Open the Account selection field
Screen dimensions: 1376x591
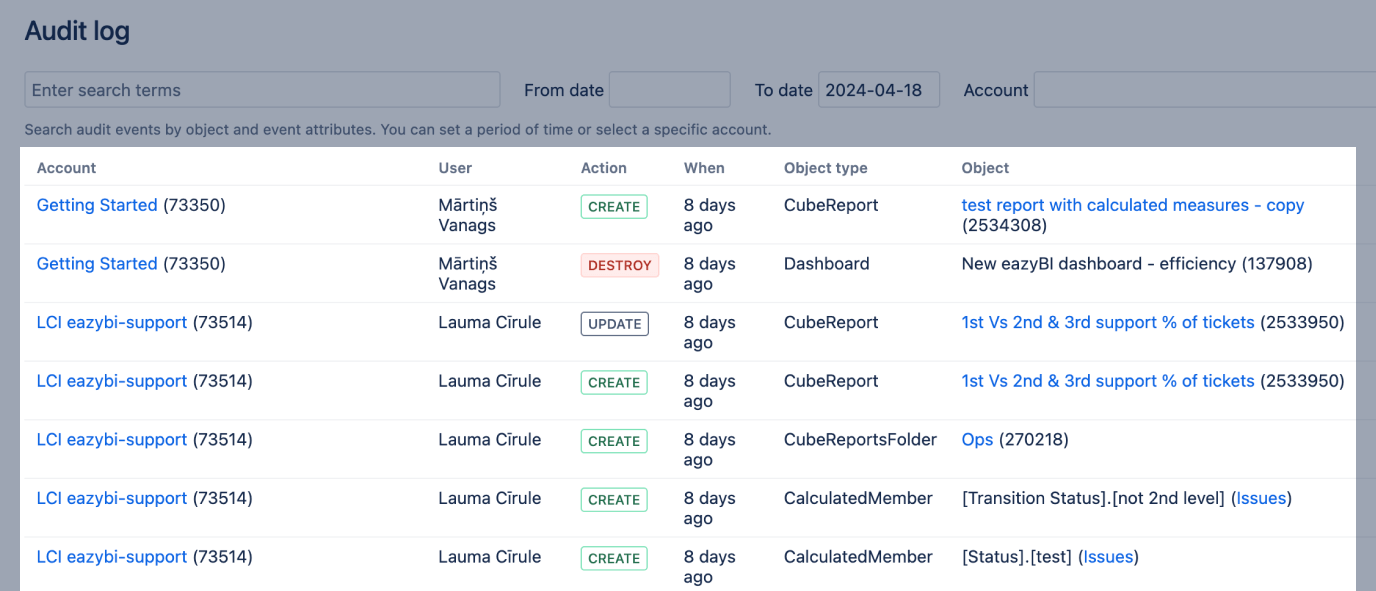(1200, 89)
